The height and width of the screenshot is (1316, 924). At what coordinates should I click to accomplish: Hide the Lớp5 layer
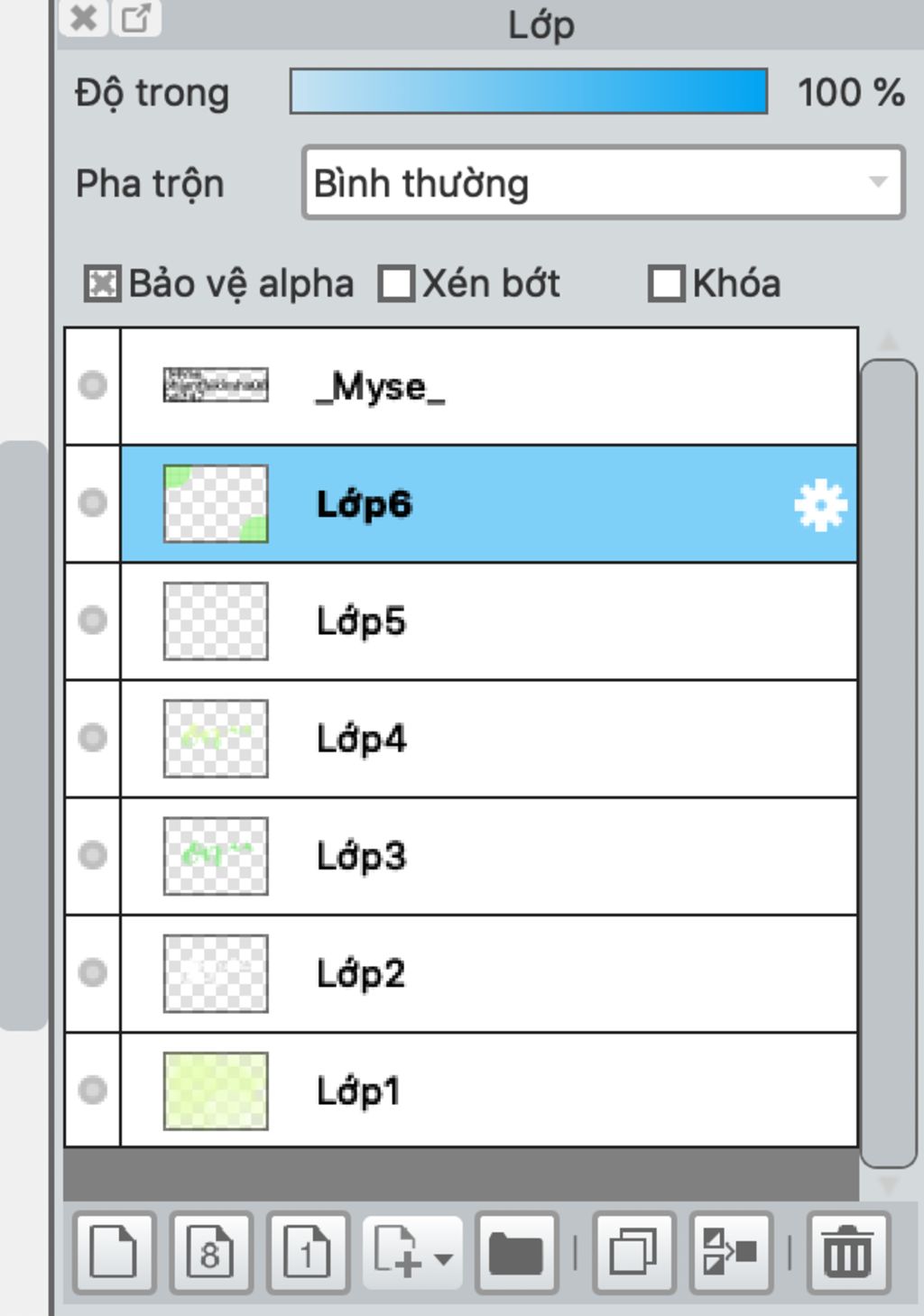[92, 621]
